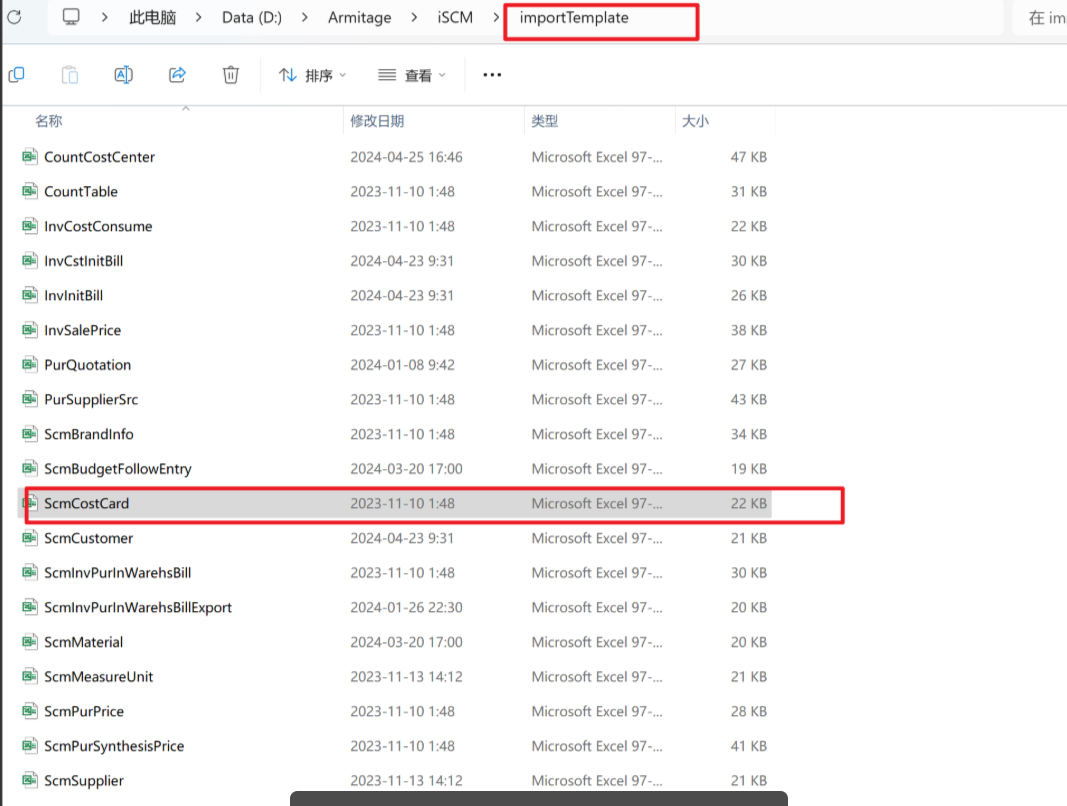
Task: Click the Copy icon in toolbar
Action: (16, 75)
